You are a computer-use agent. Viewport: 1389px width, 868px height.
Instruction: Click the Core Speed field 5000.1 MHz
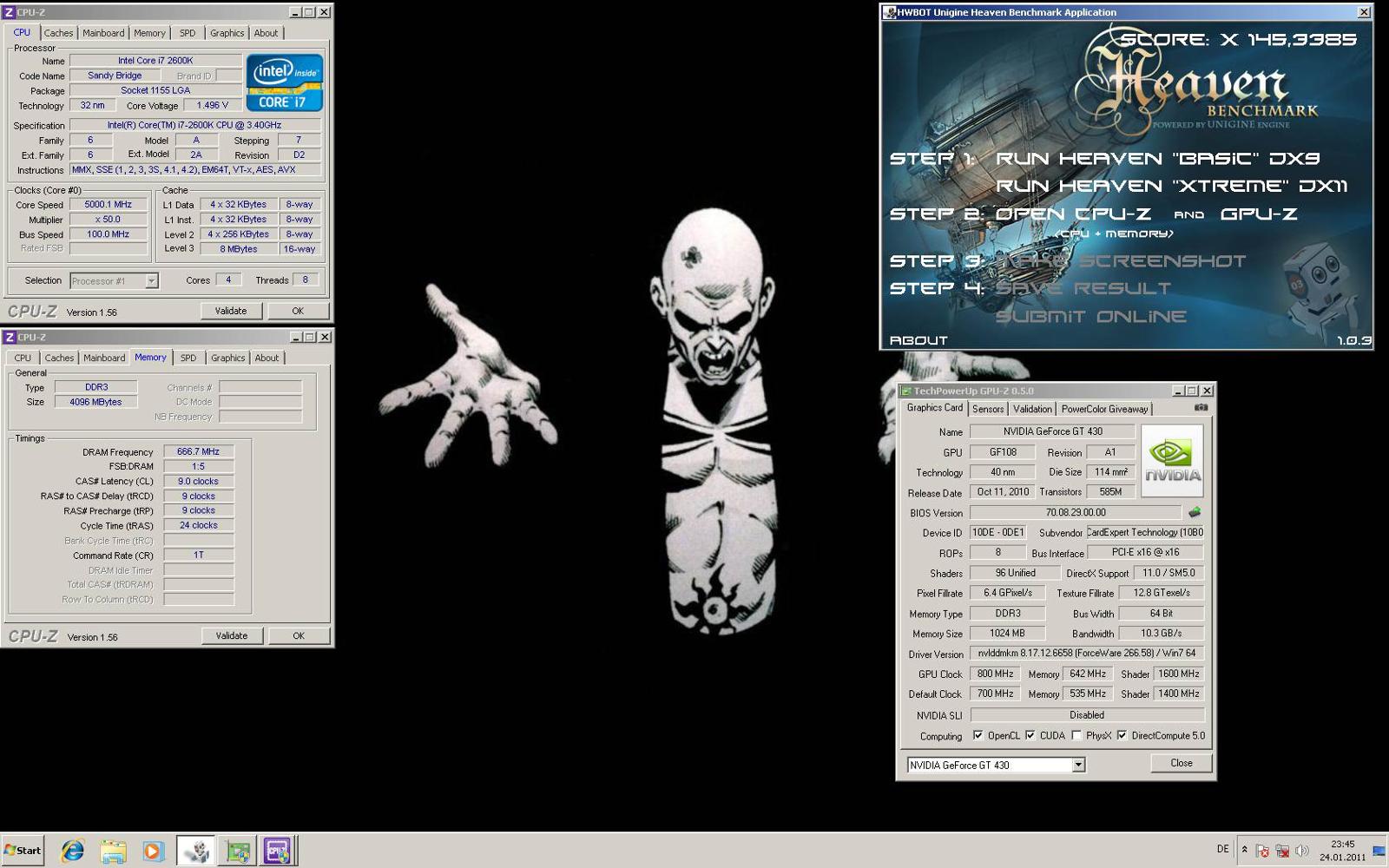click(109, 205)
